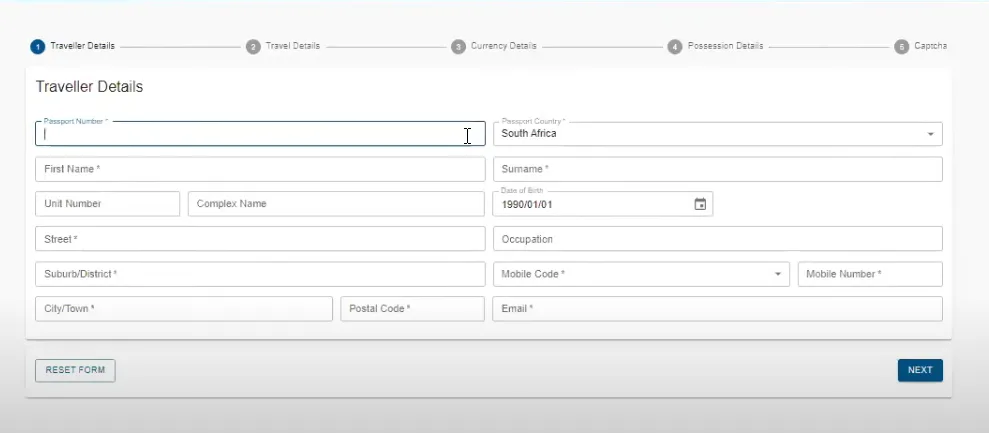The image size is (989, 433).
Task: Focus the Passport Number field
Action: click(260, 134)
